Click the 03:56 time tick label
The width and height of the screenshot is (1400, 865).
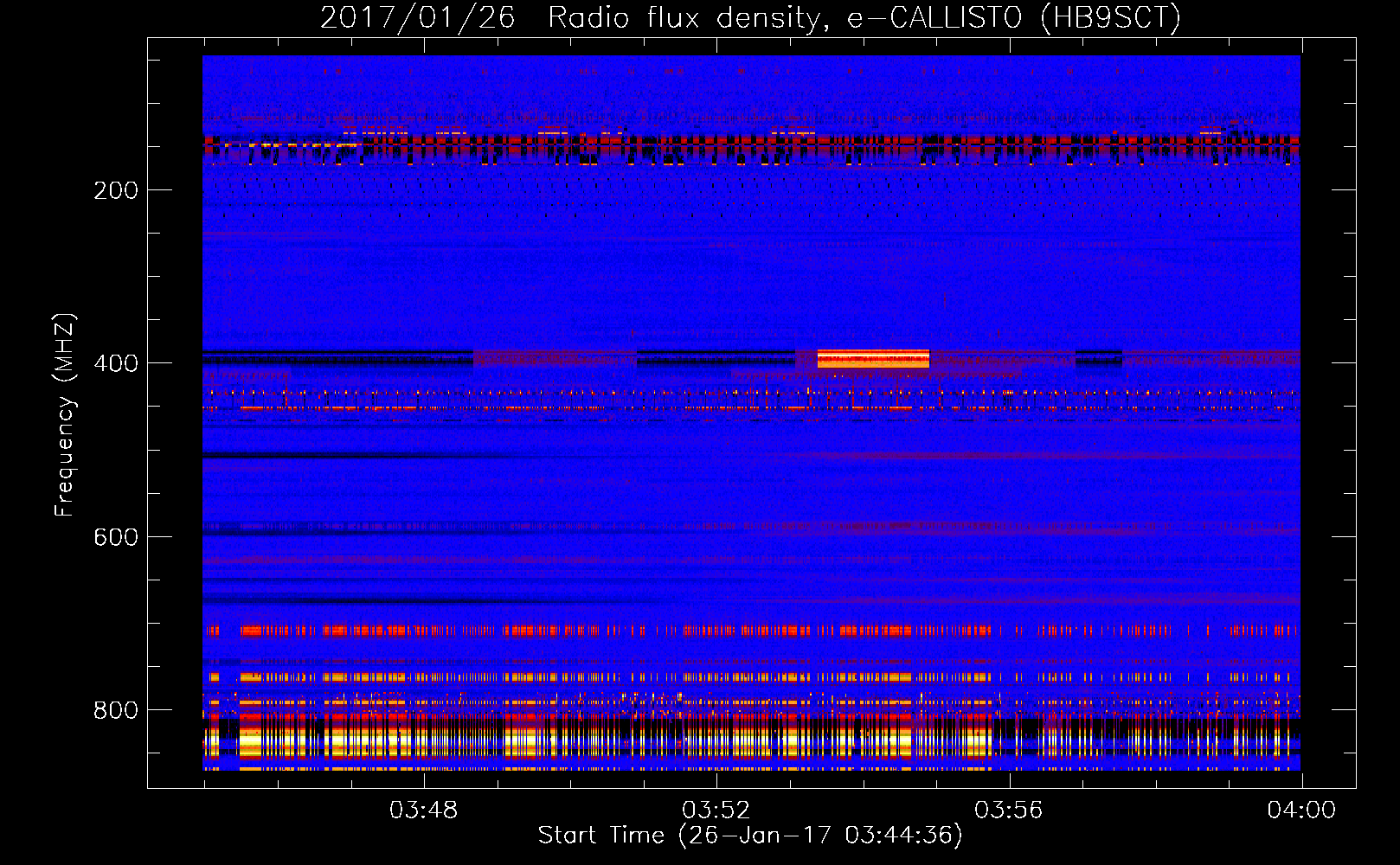point(1008,811)
